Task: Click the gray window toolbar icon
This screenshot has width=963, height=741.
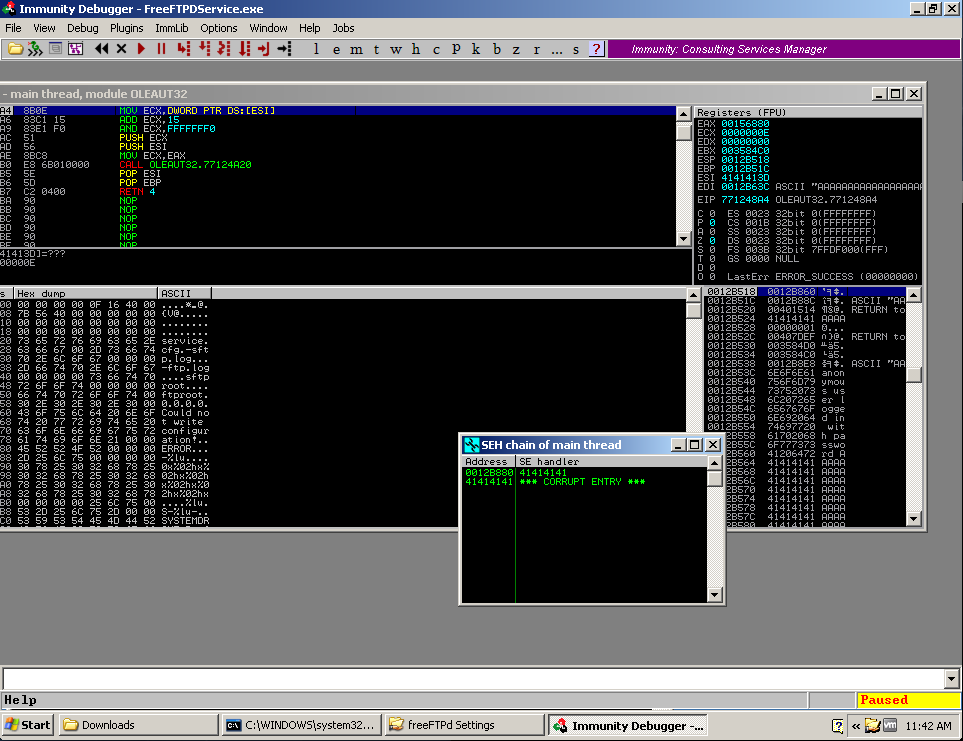Action: point(55,48)
